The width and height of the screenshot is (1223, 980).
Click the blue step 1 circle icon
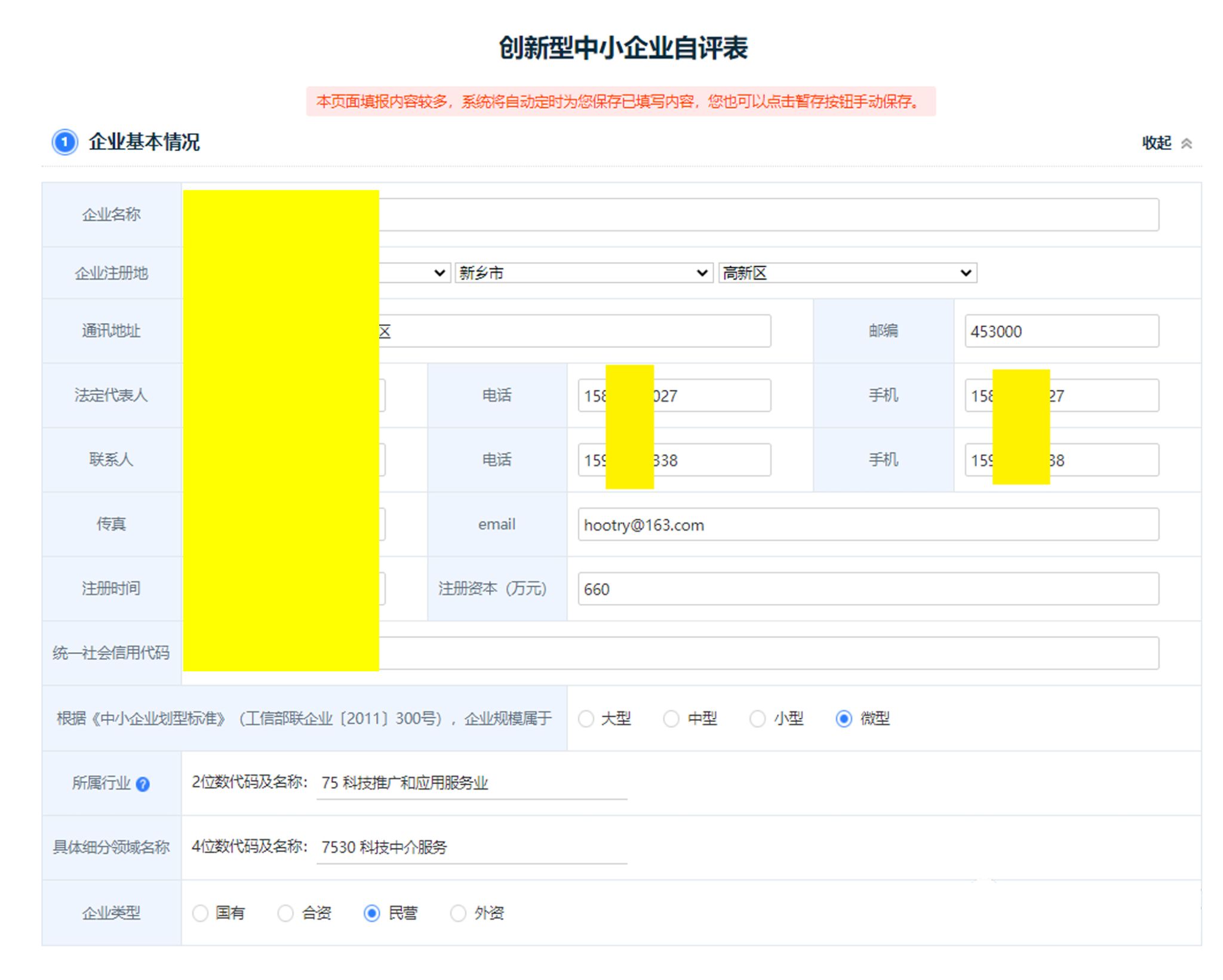coord(64,142)
